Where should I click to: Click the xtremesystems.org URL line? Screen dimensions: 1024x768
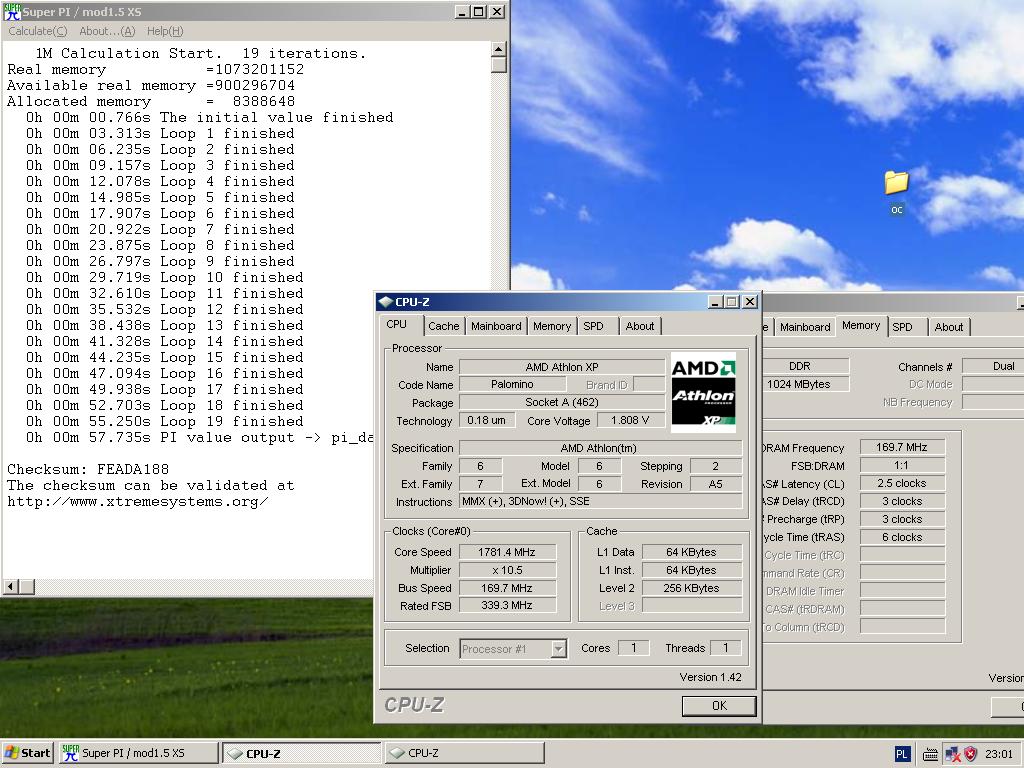click(138, 502)
